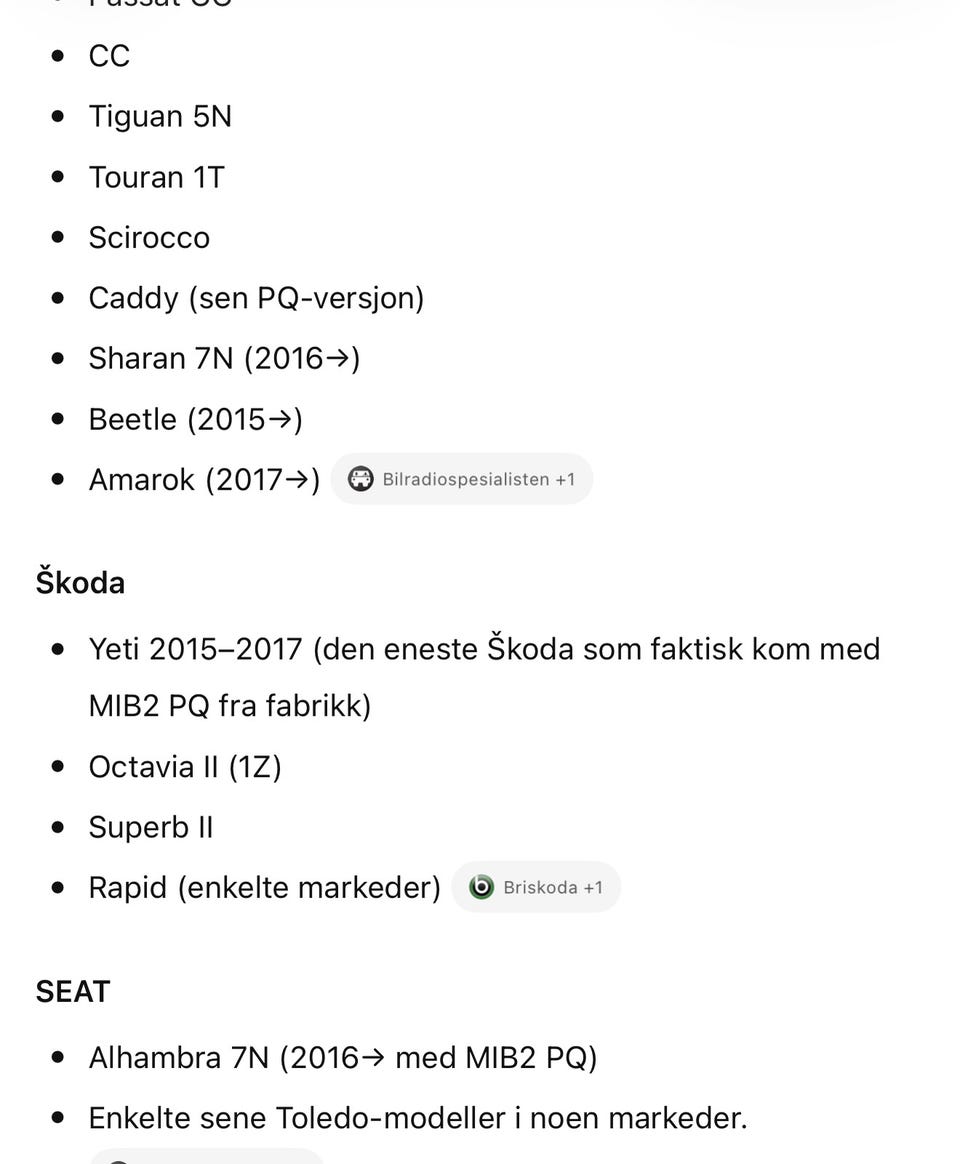This screenshot has width=960, height=1164.
Task: Click the Octavia II (1Z) entry
Action: click(x=185, y=767)
